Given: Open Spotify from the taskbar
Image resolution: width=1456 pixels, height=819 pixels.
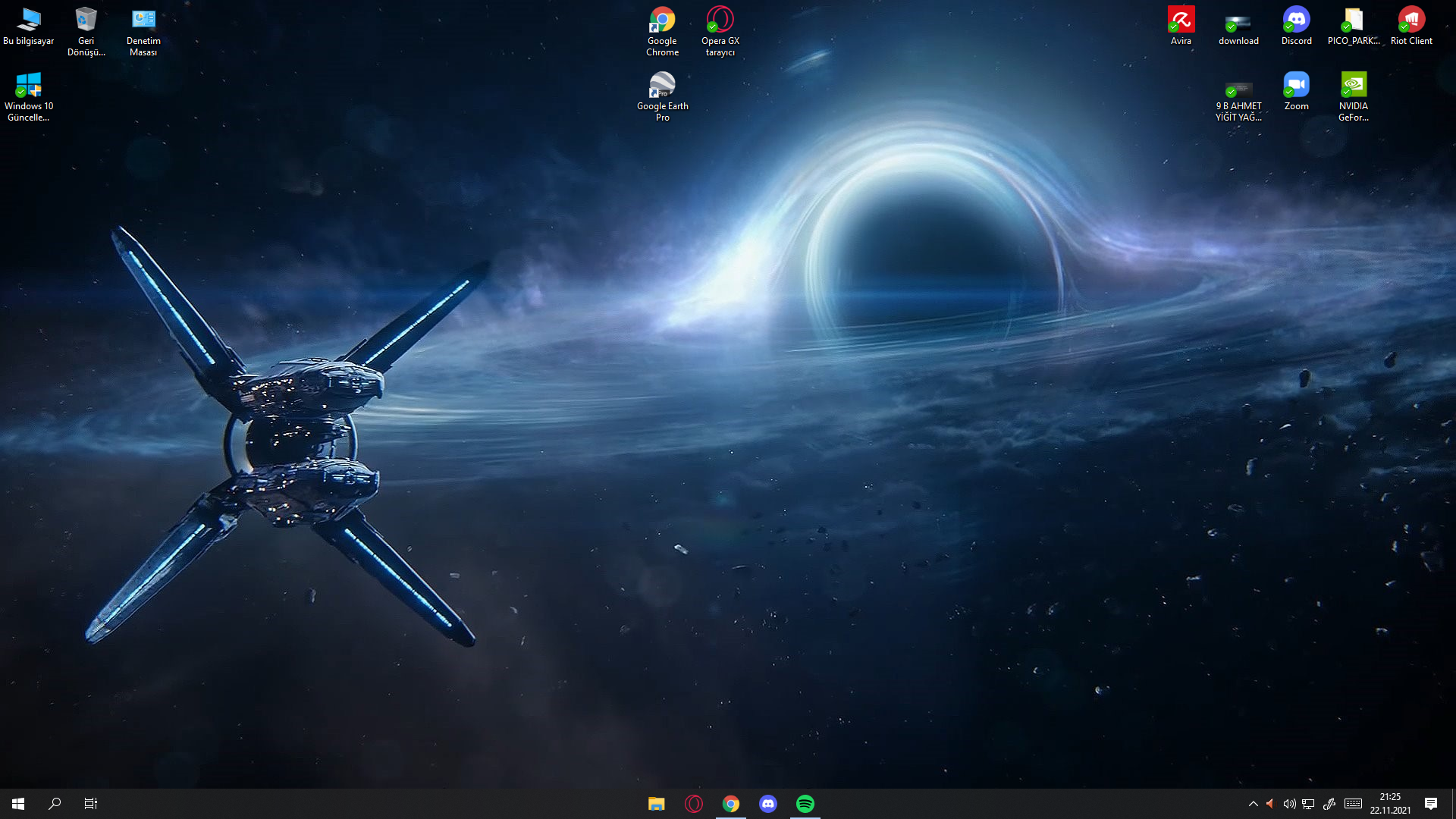Looking at the screenshot, I should pos(805,804).
